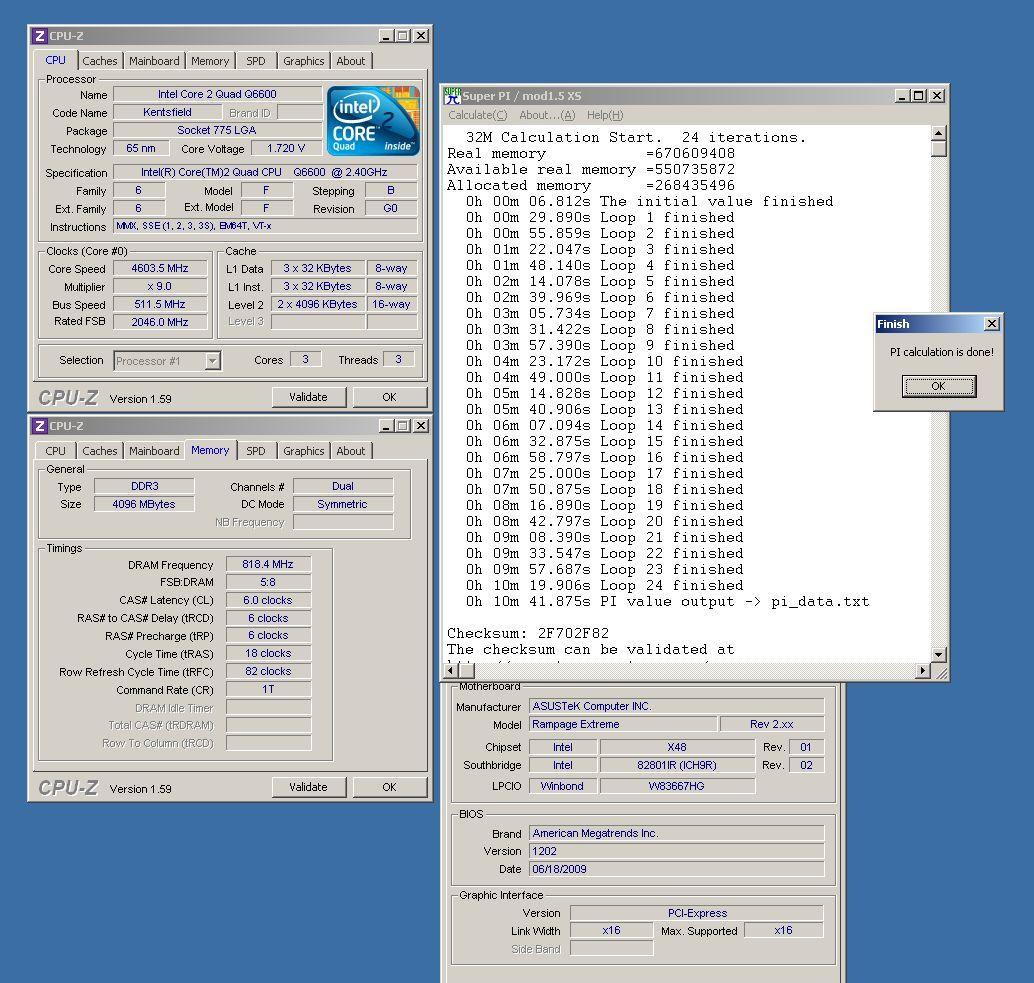Click Super PI horizontal scrollbar left arrow

451,670
